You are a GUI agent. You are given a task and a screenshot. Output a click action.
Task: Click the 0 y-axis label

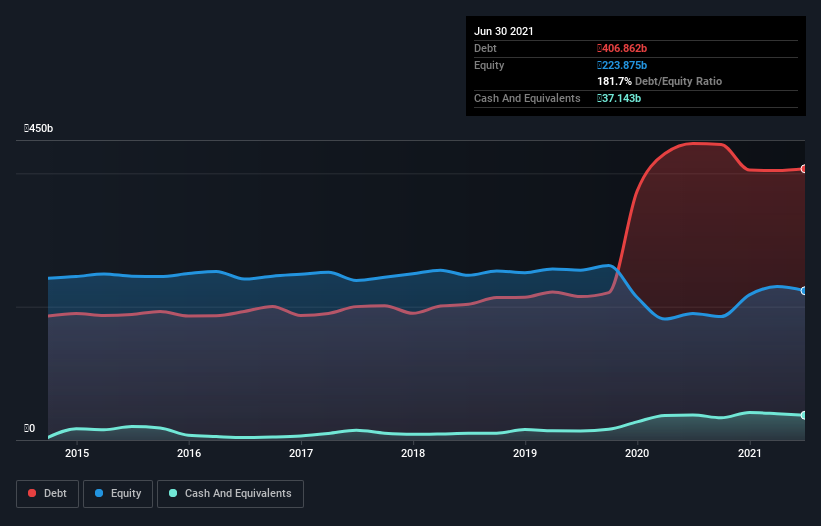29,428
